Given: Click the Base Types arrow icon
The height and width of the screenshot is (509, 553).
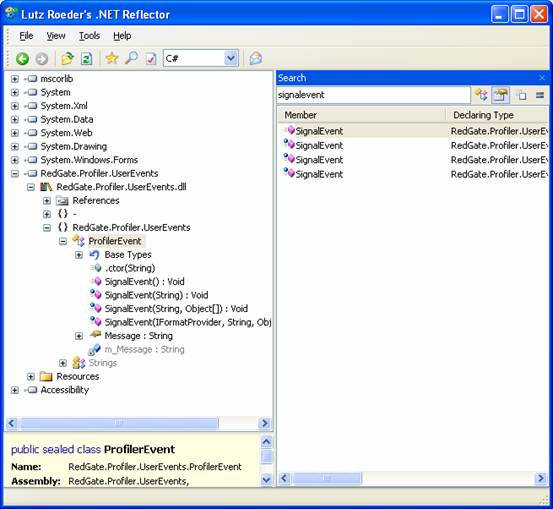Looking at the screenshot, I should click(x=94, y=254).
